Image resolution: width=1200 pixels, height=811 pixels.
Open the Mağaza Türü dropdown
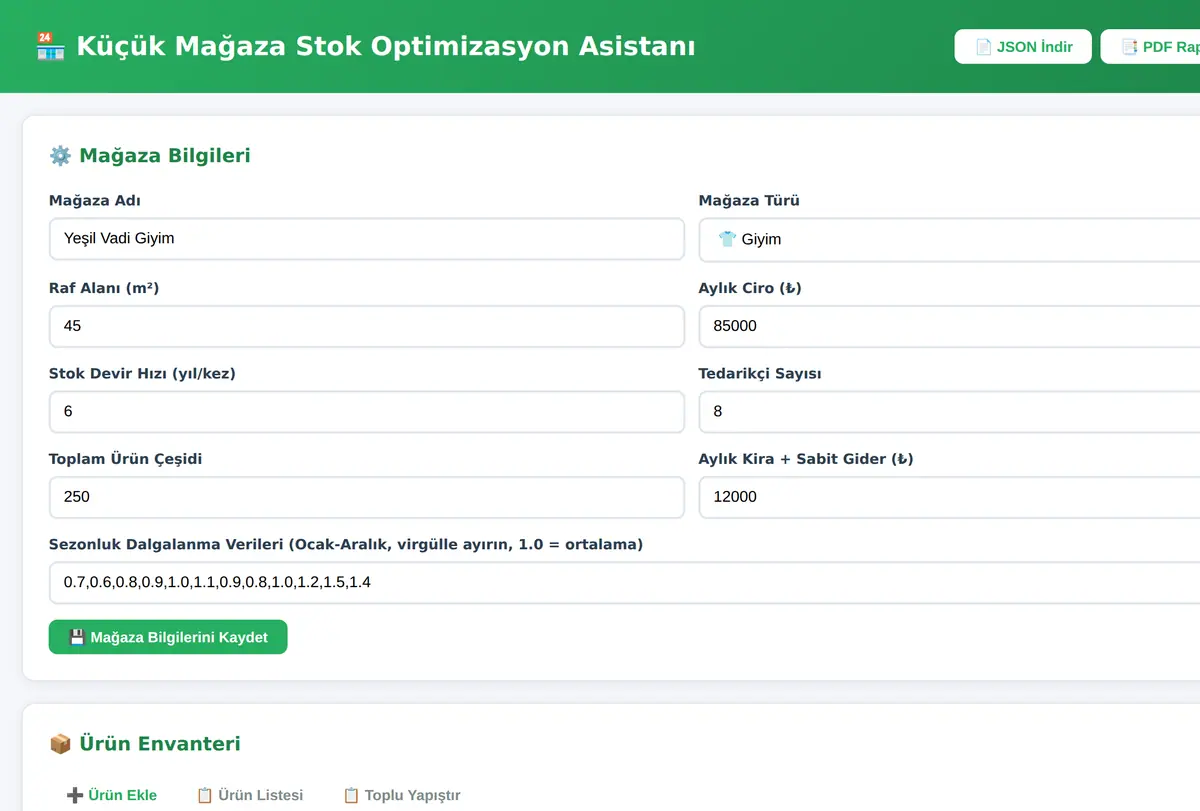[949, 239]
